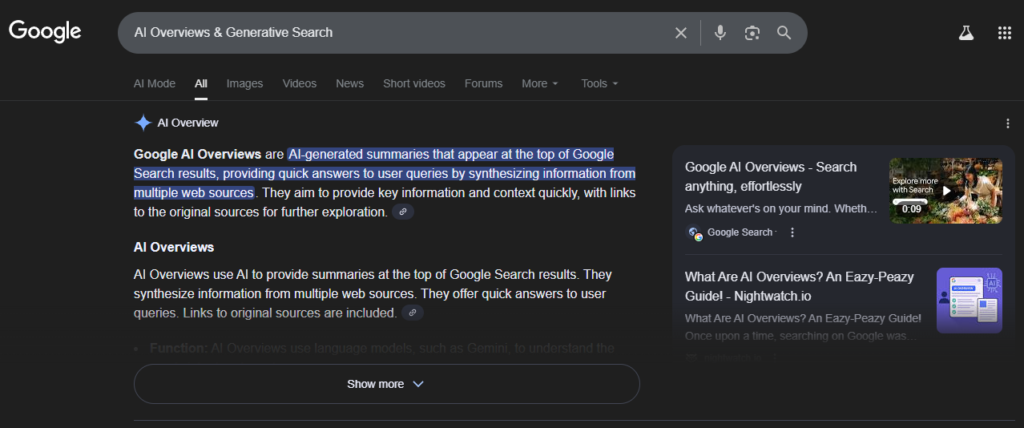Select the Short videos tab

(x=414, y=84)
